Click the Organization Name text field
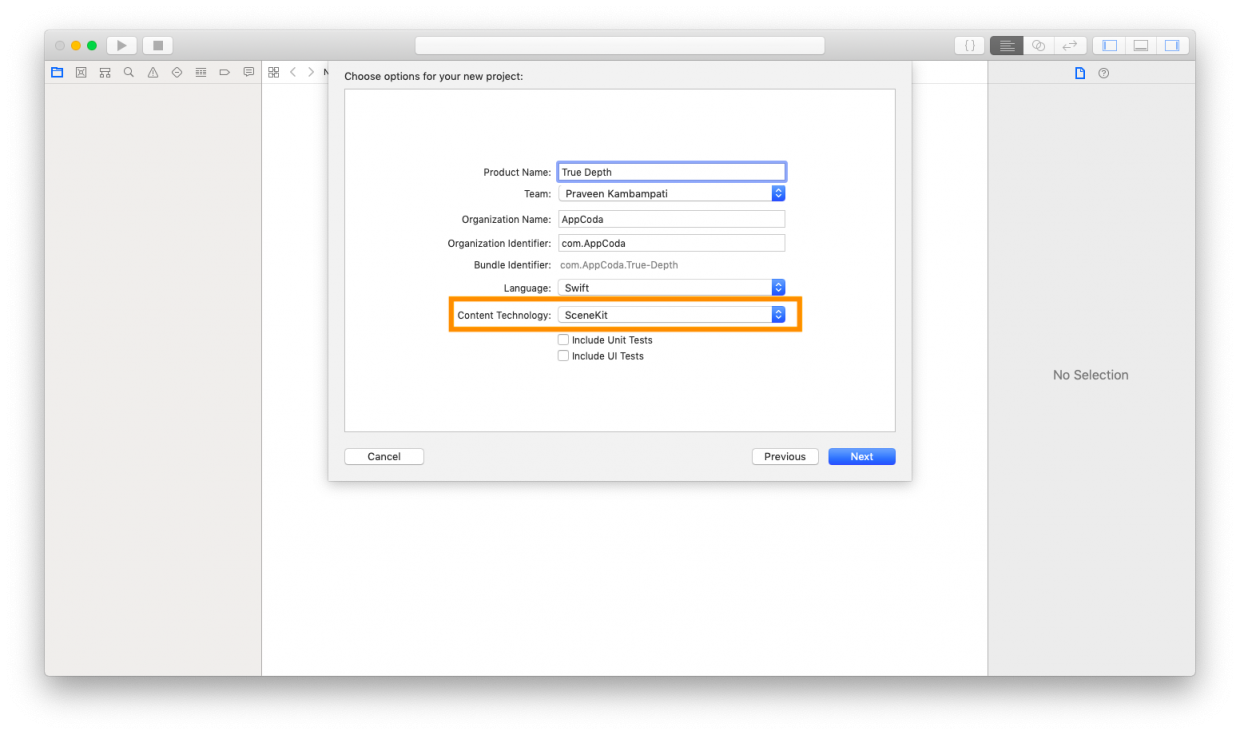1240x735 pixels. point(671,219)
